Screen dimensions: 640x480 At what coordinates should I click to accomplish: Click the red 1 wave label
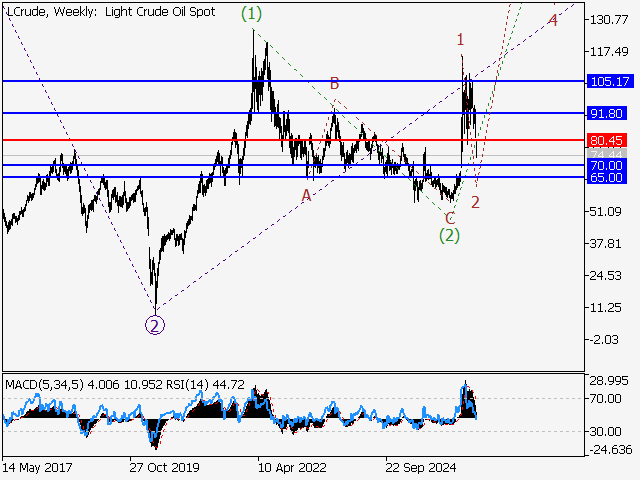click(x=460, y=40)
